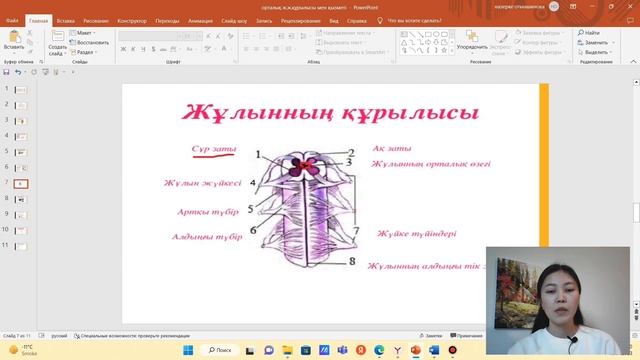
Task: Open the Файл (File) menu
Action: [x=12, y=20]
